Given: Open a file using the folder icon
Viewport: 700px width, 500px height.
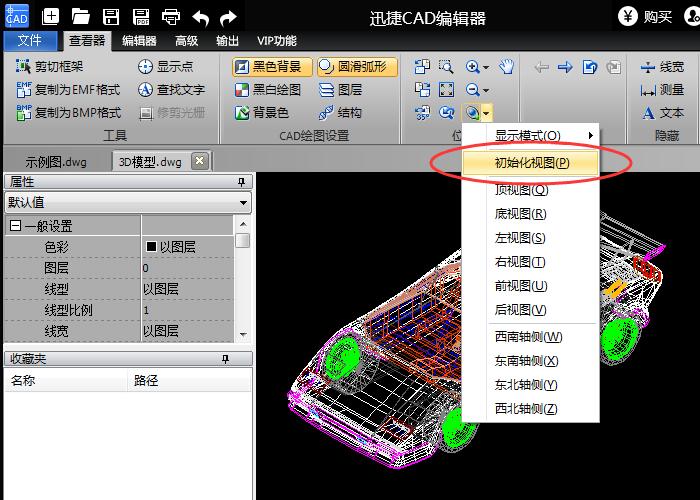Looking at the screenshot, I should point(80,17).
